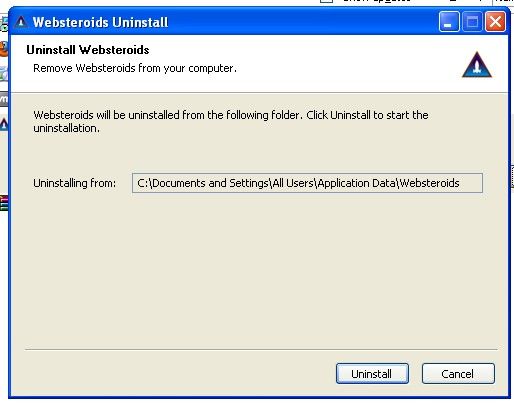Click the Uninstall button
This screenshot has height=403, width=514.
(x=372, y=373)
